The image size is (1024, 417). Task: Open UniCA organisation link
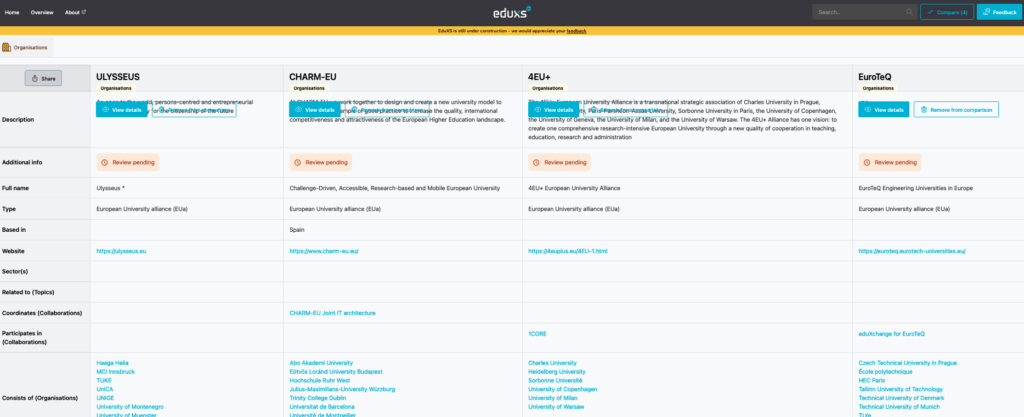pyautogui.click(x=105, y=389)
